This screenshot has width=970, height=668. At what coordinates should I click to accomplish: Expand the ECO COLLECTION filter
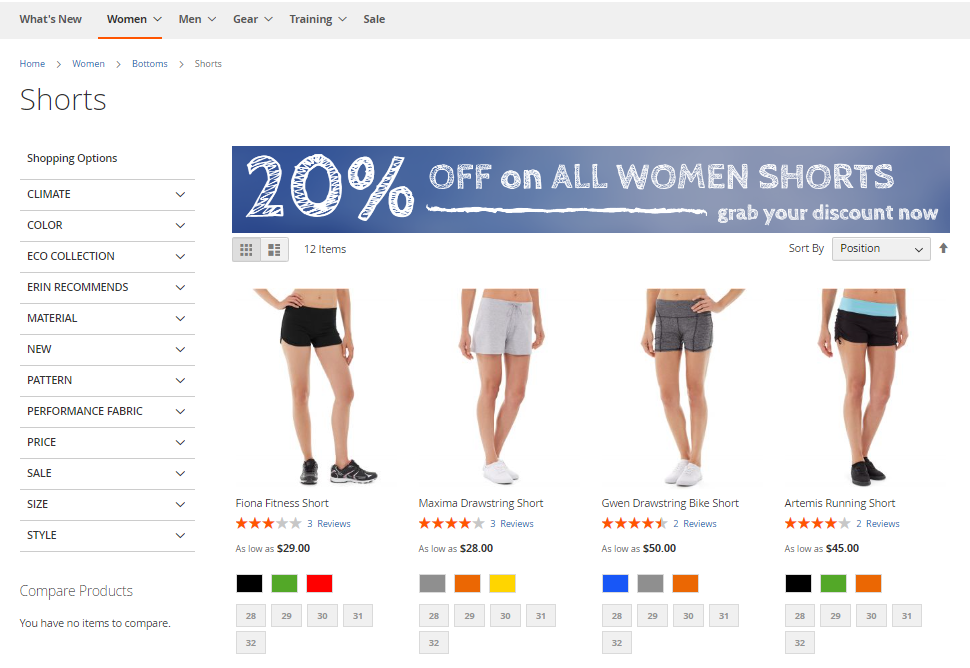pyautogui.click(x=107, y=256)
